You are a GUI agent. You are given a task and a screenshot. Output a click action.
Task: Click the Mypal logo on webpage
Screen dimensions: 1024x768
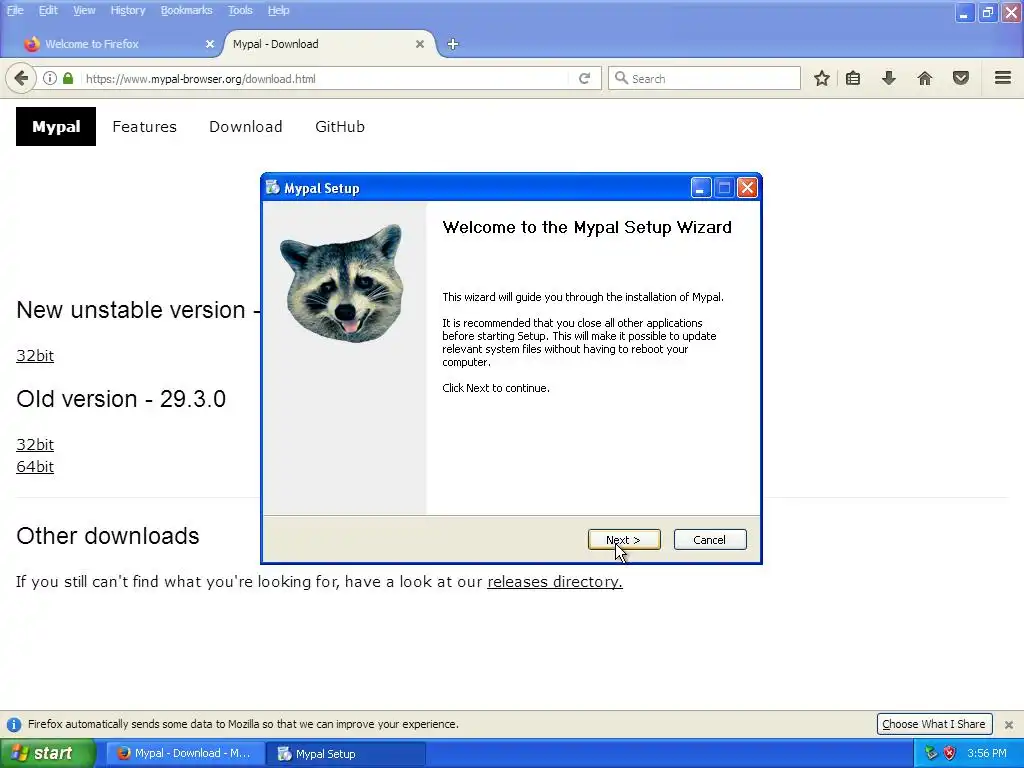[x=56, y=127]
